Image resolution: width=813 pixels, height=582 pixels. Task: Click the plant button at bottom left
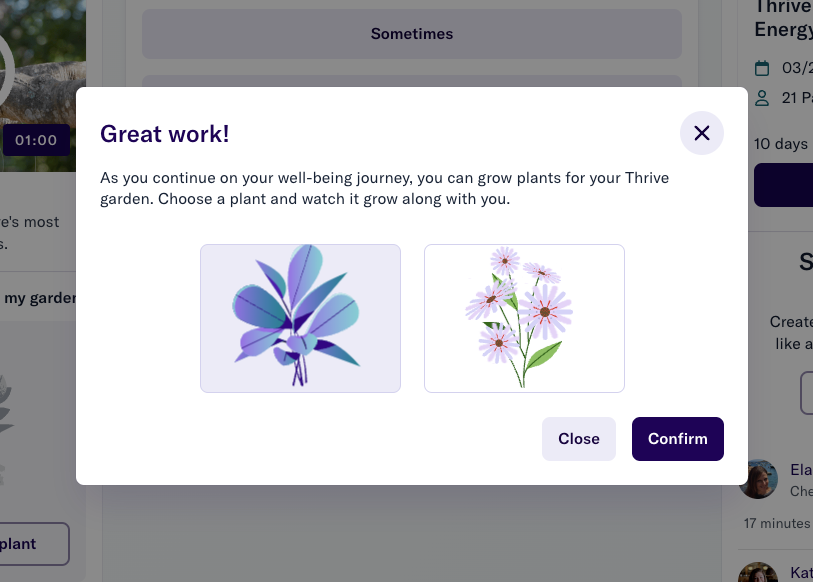click(34, 544)
